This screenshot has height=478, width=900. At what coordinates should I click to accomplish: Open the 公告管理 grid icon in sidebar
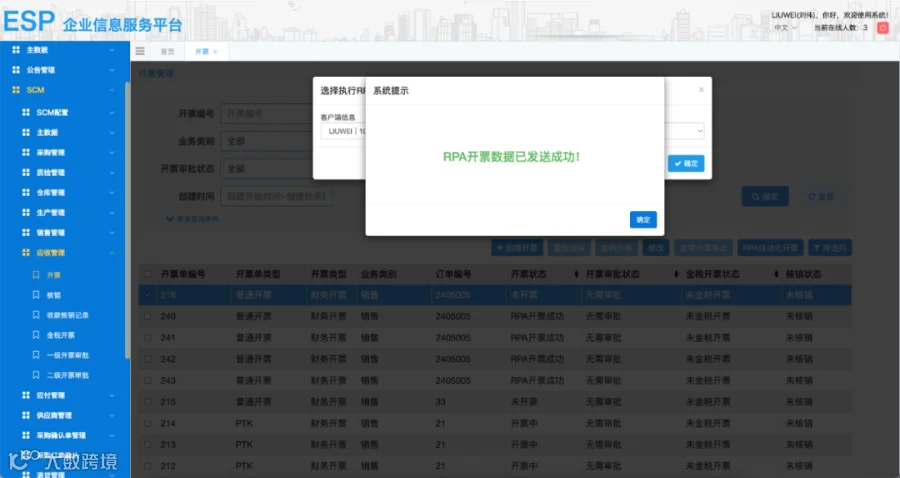pyautogui.click(x=16, y=70)
